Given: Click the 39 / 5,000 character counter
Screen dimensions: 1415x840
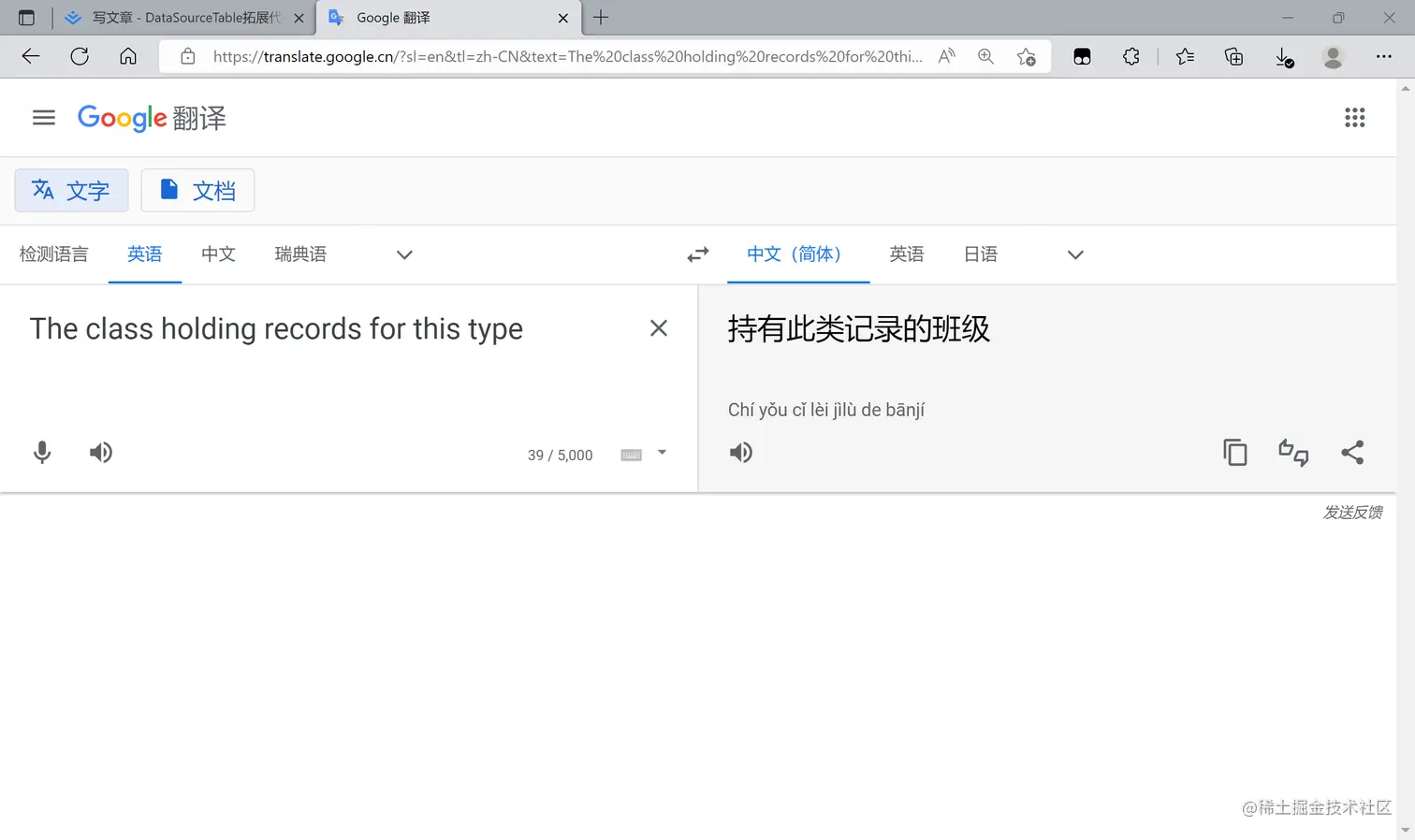Looking at the screenshot, I should coord(560,456).
